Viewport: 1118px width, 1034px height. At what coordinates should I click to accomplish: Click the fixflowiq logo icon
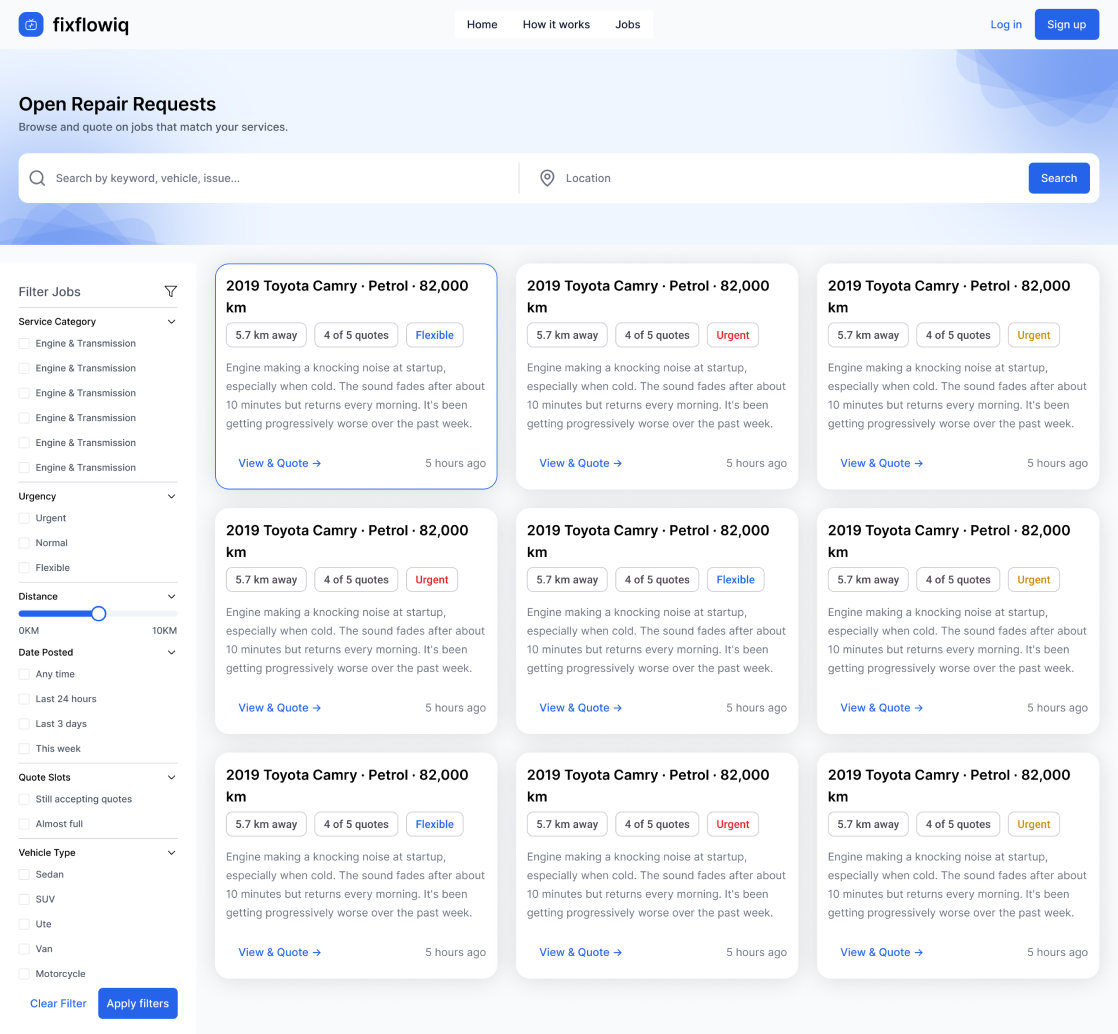point(31,24)
